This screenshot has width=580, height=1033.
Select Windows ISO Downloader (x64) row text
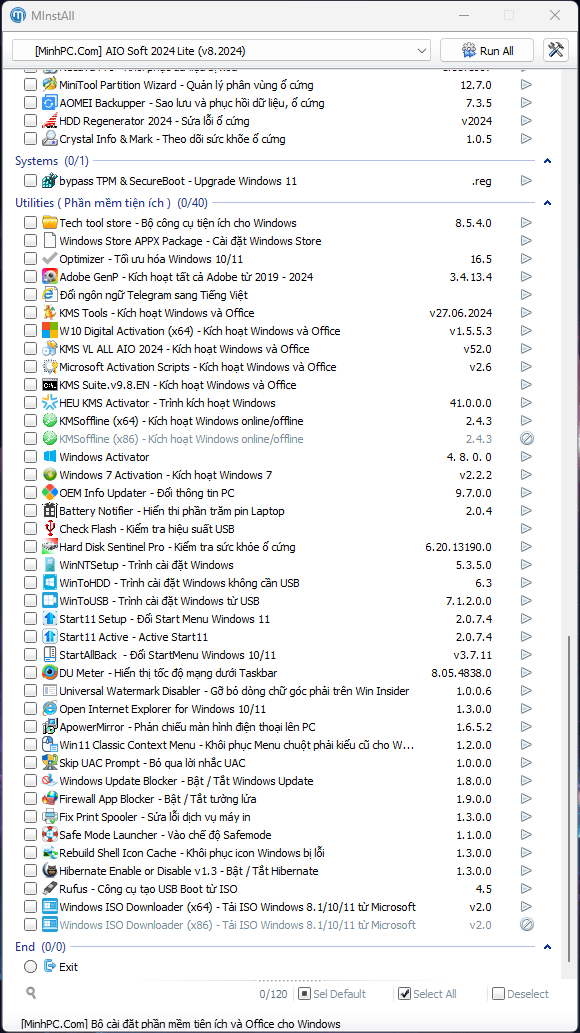click(x=237, y=907)
